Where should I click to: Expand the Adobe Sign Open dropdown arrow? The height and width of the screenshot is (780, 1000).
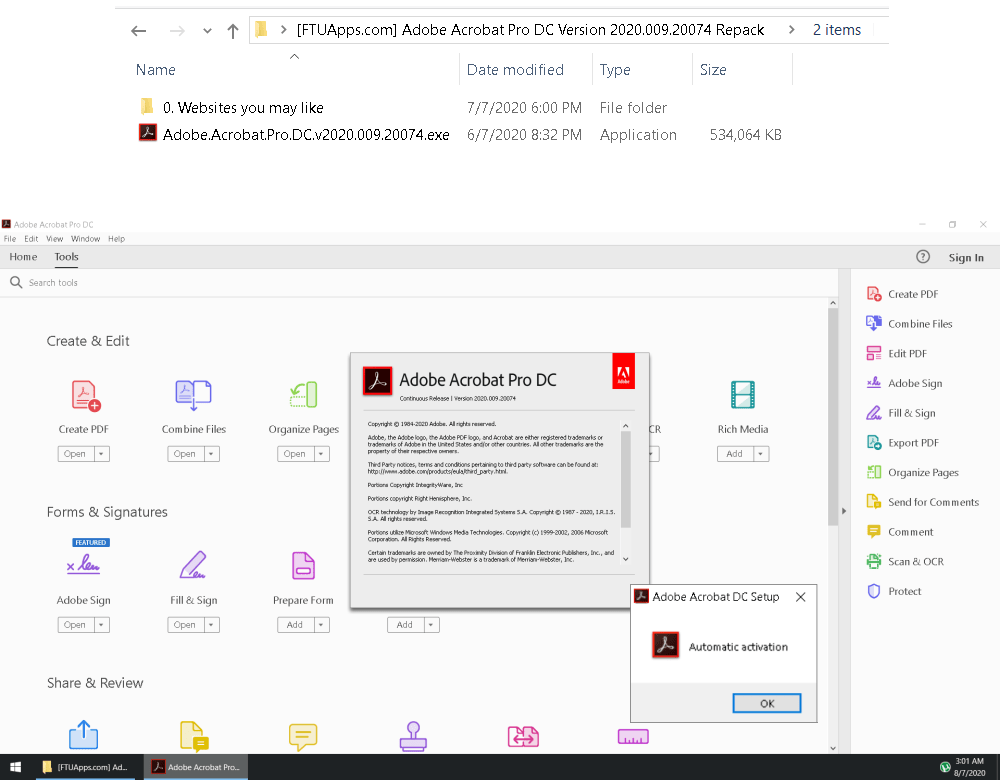coord(101,625)
